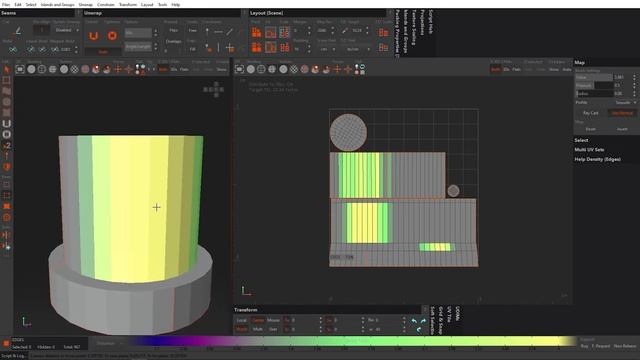
Task: Click the Optimize icon in Unwrap panel
Action: pos(112,36)
